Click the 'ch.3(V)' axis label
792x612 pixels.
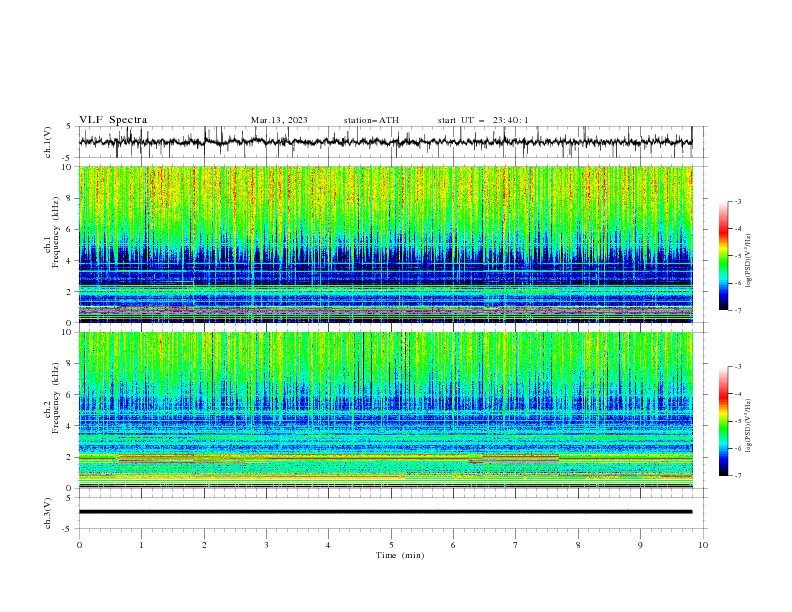tap(47, 513)
